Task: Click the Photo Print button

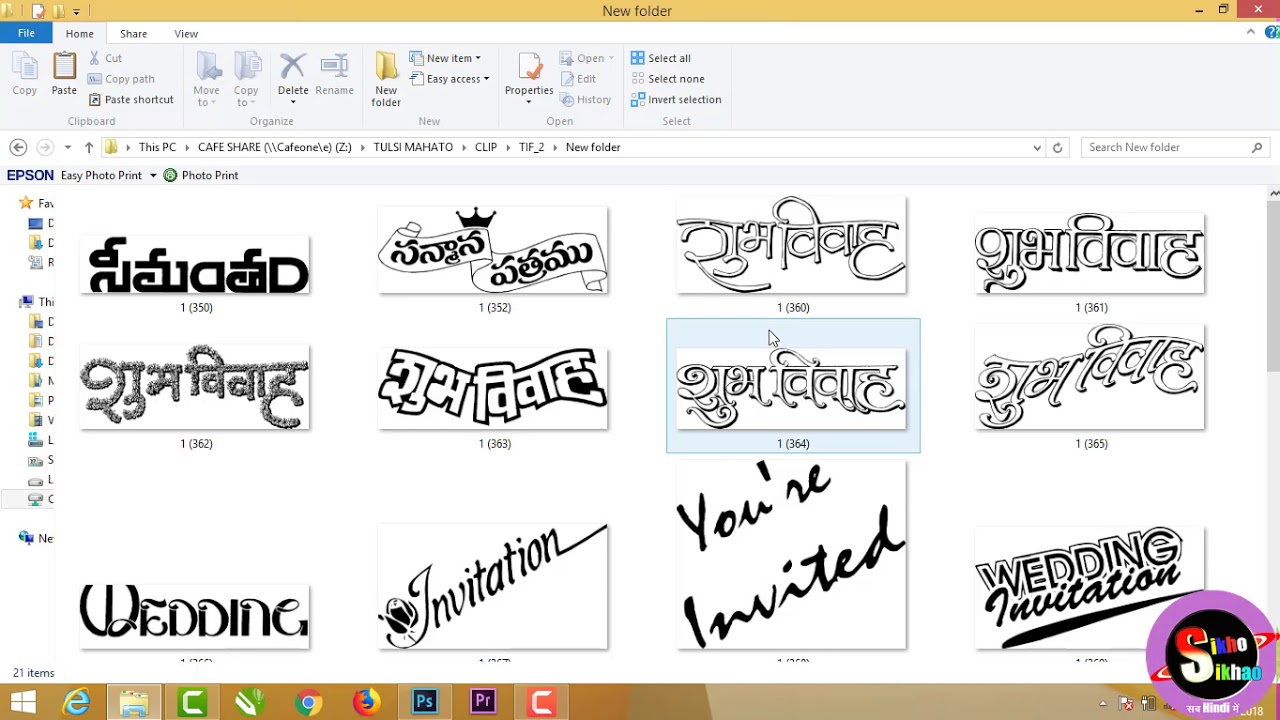Action: tap(201, 175)
